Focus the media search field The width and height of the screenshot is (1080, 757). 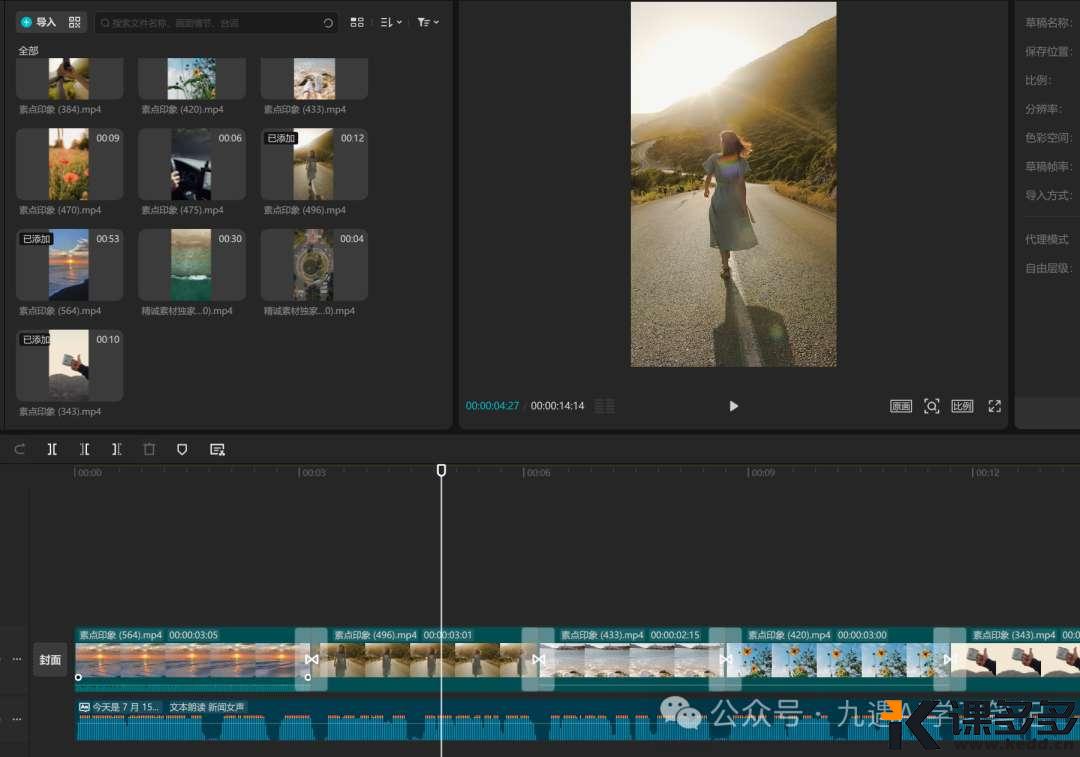tap(216, 23)
